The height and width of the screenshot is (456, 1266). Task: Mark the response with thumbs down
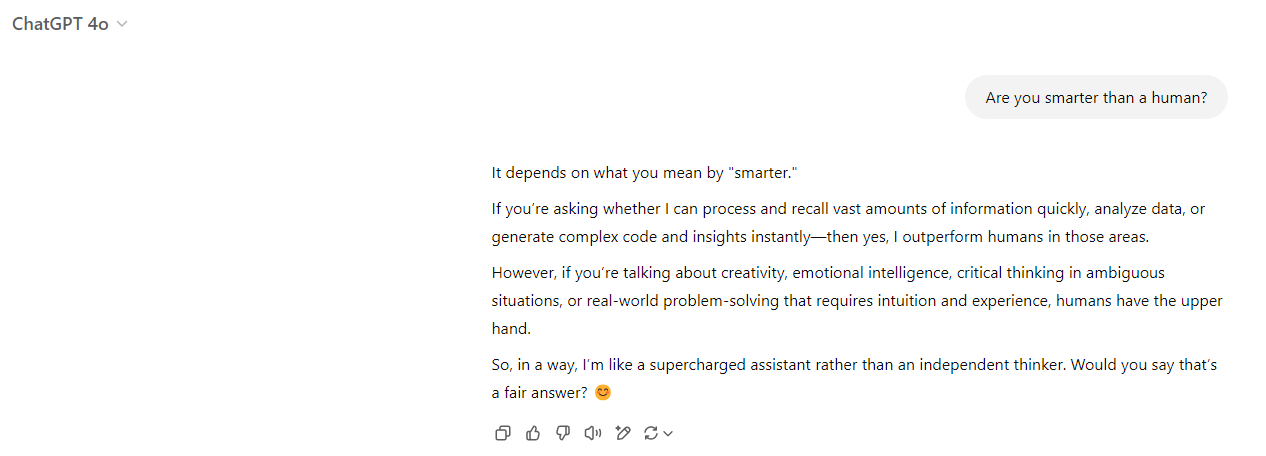point(563,433)
